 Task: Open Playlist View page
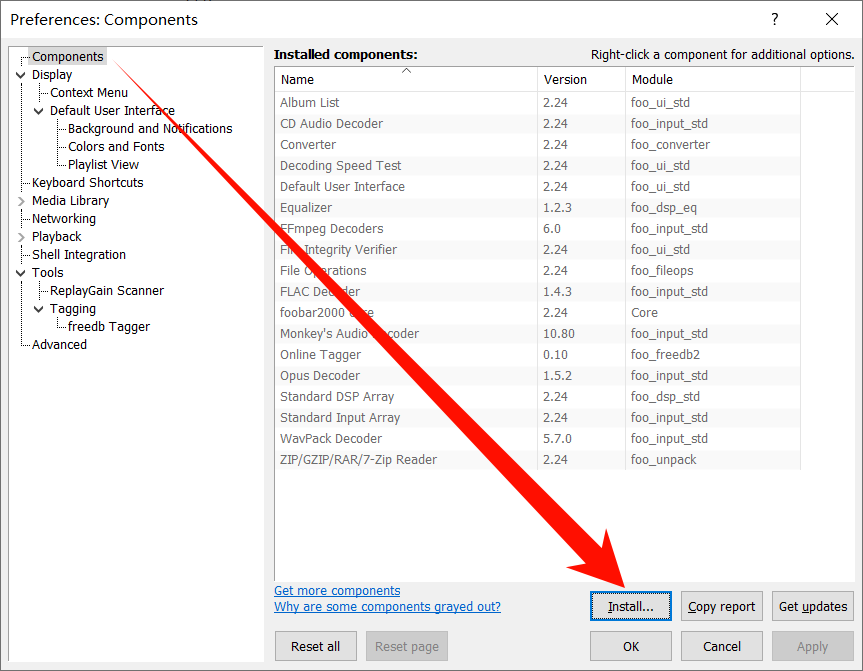pos(103,165)
